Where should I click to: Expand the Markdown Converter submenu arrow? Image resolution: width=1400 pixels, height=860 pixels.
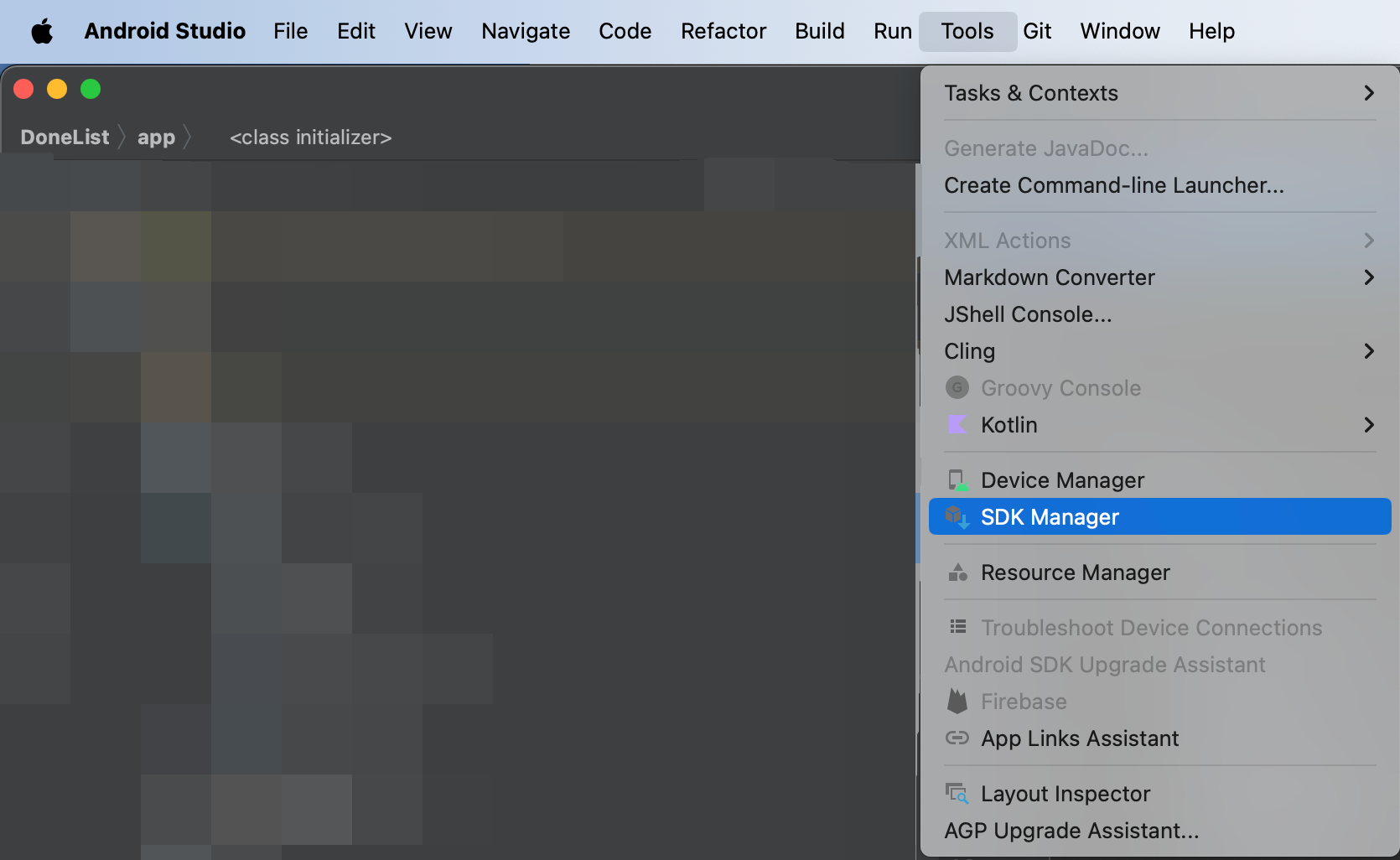(1369, 277)
